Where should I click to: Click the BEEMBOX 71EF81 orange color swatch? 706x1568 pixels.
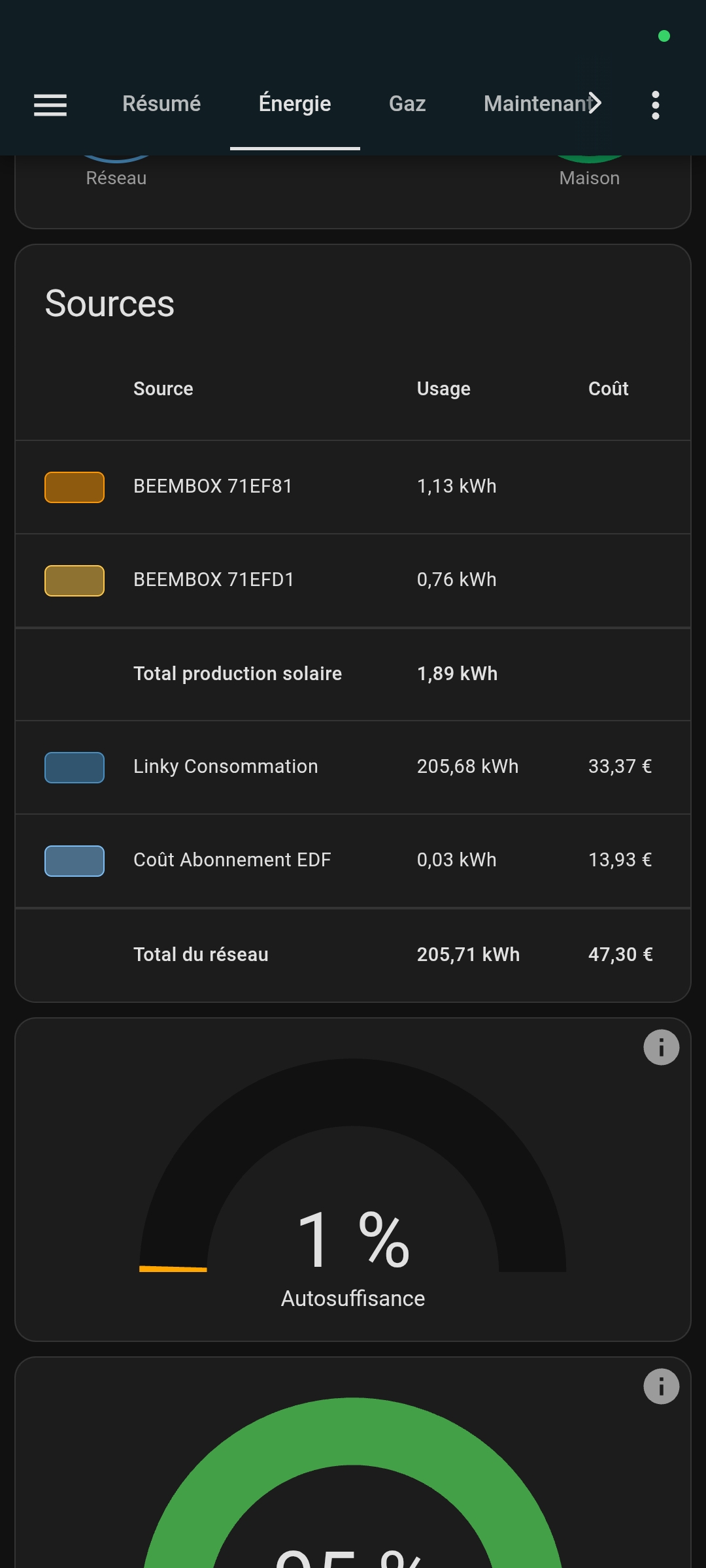(75, 487)
